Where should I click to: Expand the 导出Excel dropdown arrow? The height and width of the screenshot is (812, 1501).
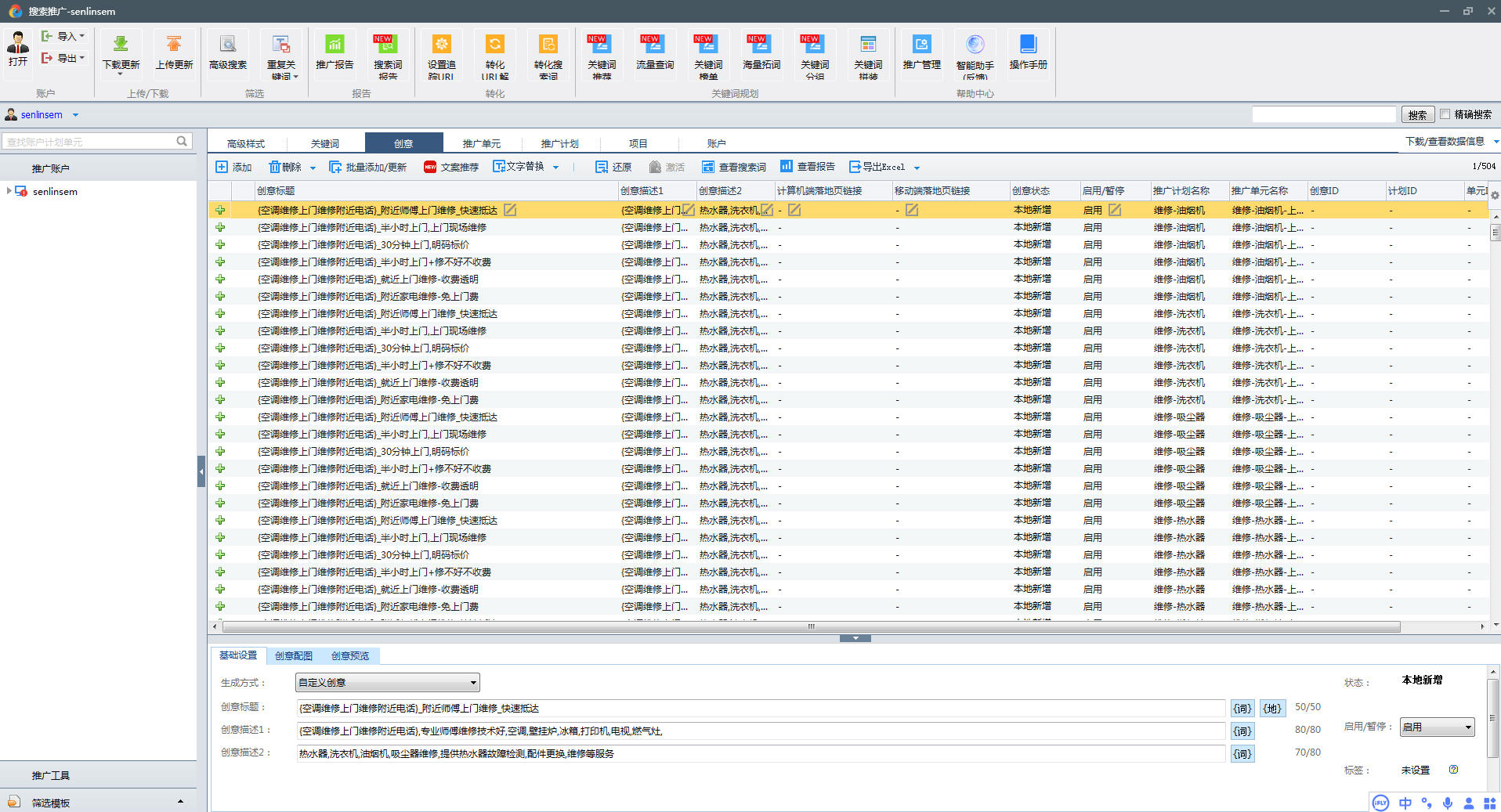[x=917, y=168]
